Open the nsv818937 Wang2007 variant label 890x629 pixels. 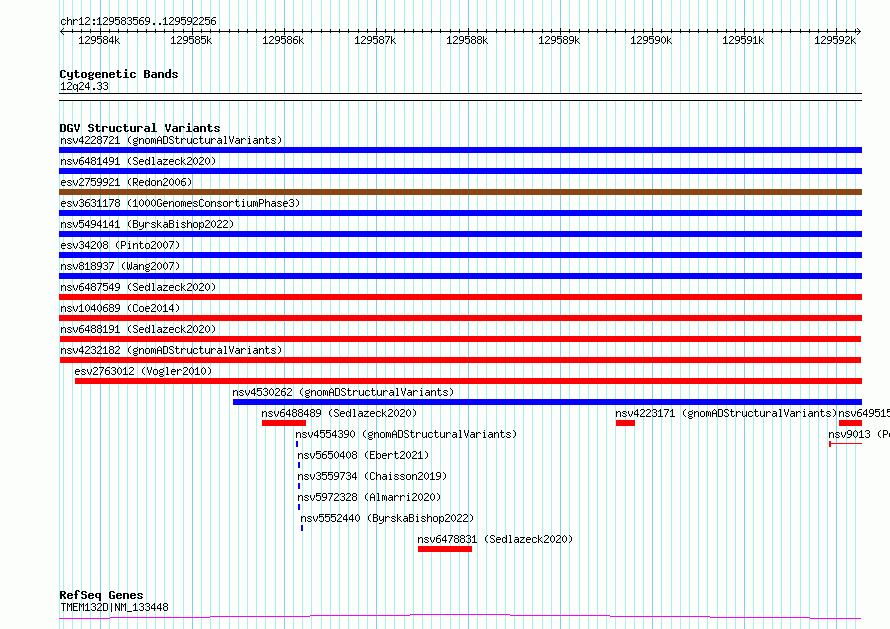pyautogui.click(x=120, y=266)
